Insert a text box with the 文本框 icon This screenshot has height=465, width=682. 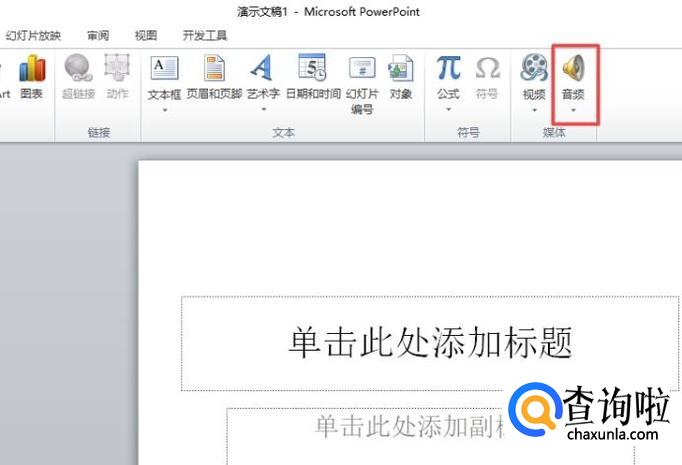(164, 68)
